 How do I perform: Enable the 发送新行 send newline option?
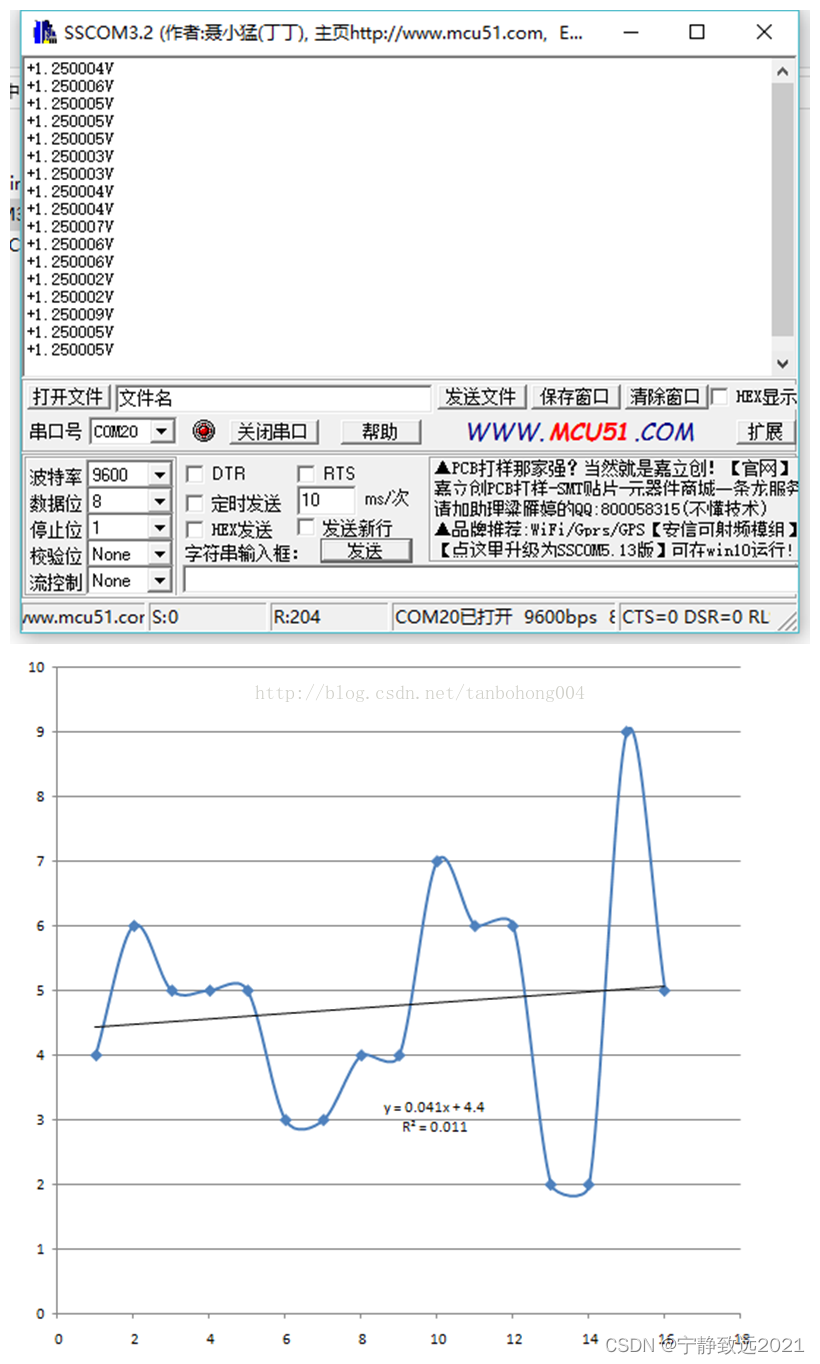click(305, 527)
